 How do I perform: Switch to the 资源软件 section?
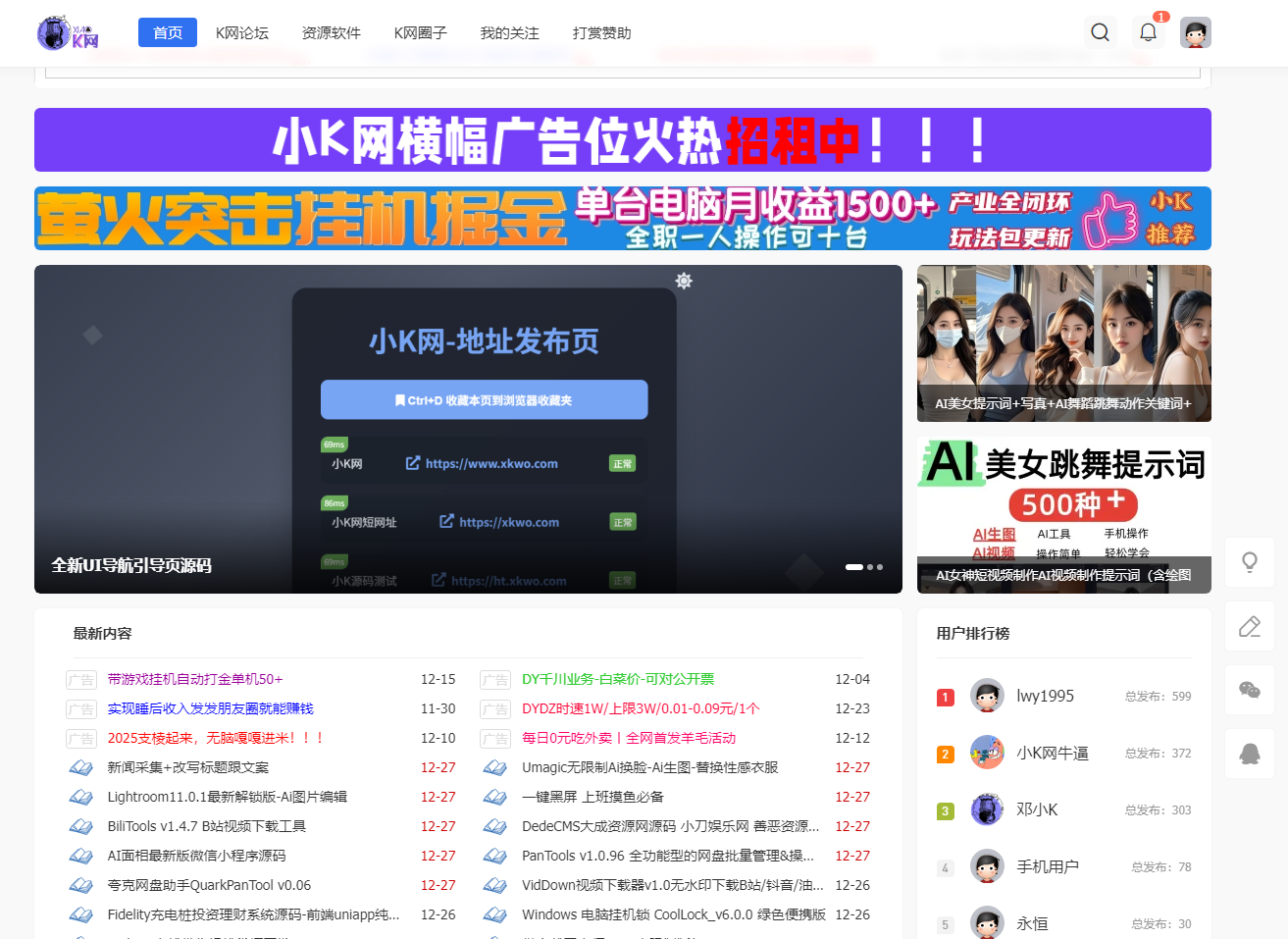[331, 32]
